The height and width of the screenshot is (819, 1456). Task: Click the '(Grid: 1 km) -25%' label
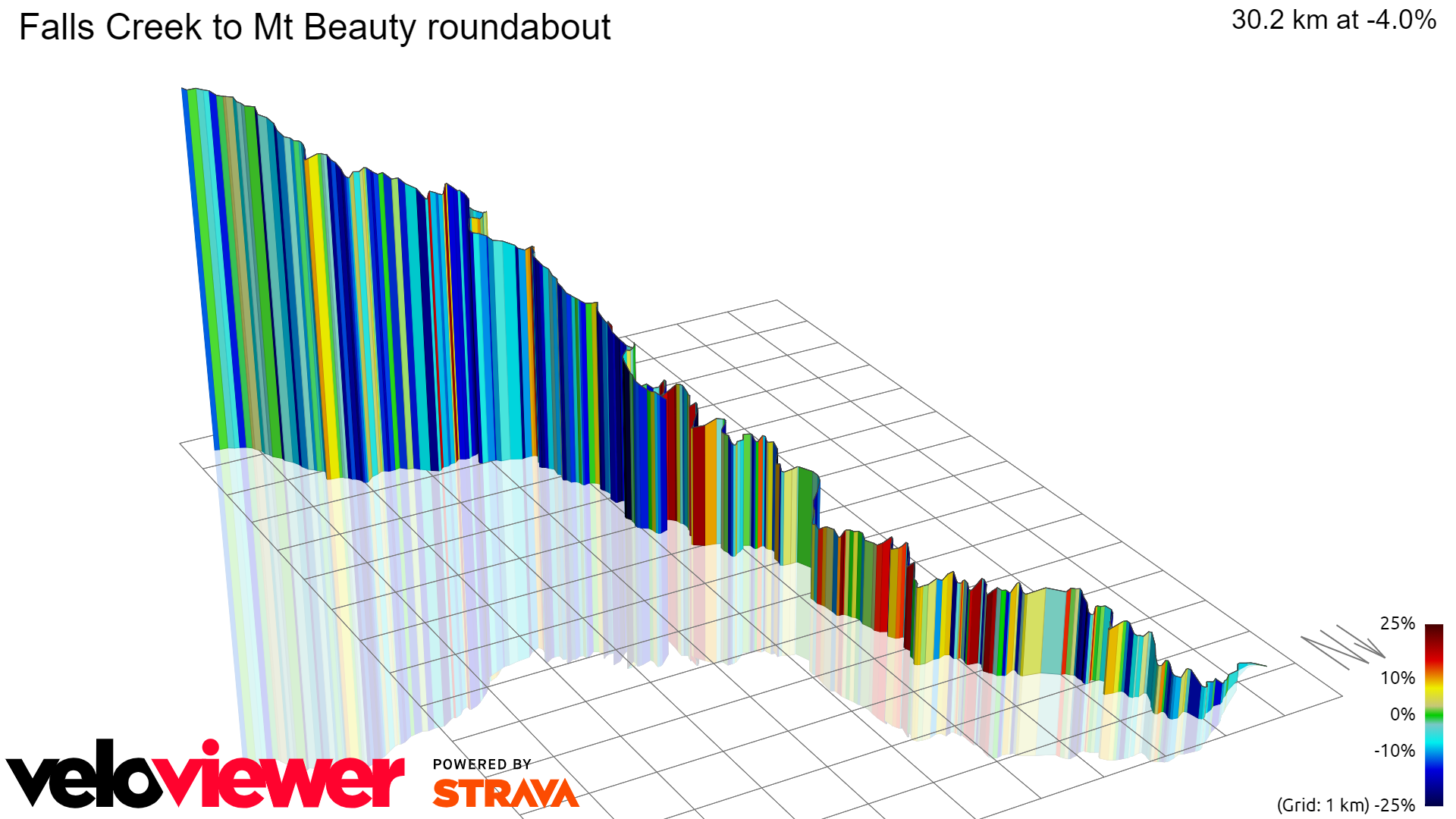1346,805
